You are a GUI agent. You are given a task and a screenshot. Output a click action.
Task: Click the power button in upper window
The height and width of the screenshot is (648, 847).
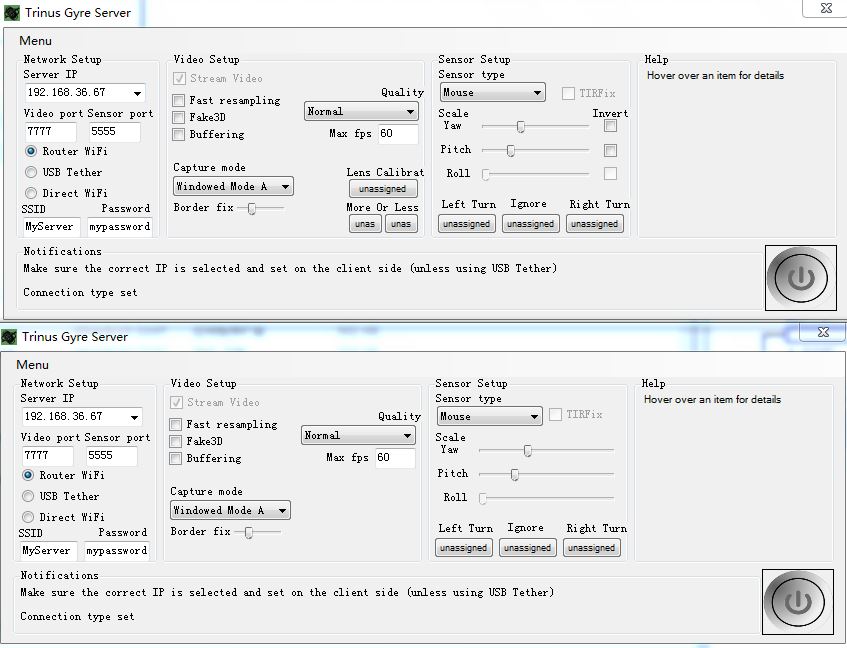[801, 278]
